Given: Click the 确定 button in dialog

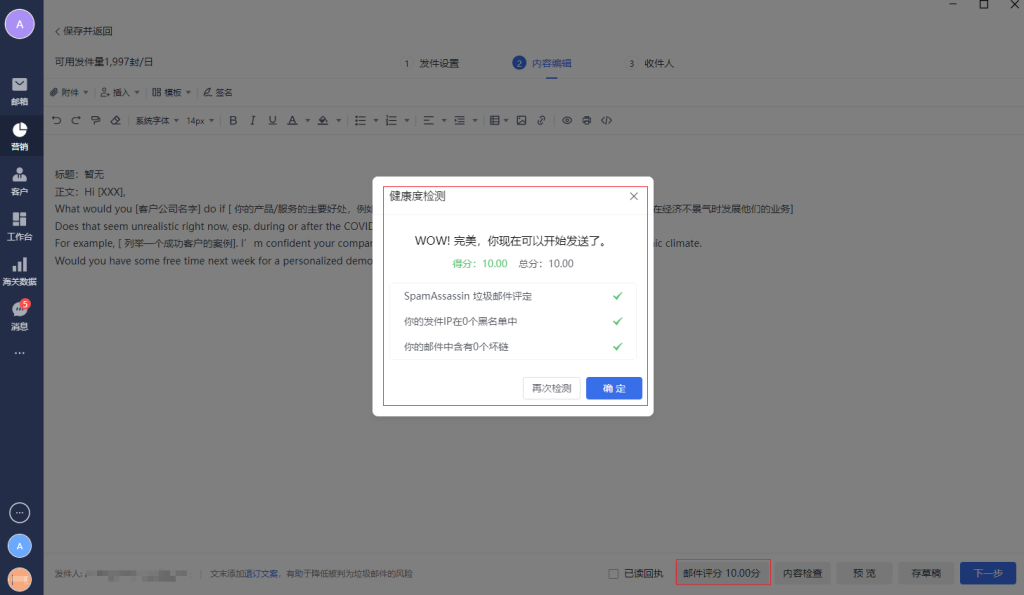Looking at the screenshot, I should 614,388.
